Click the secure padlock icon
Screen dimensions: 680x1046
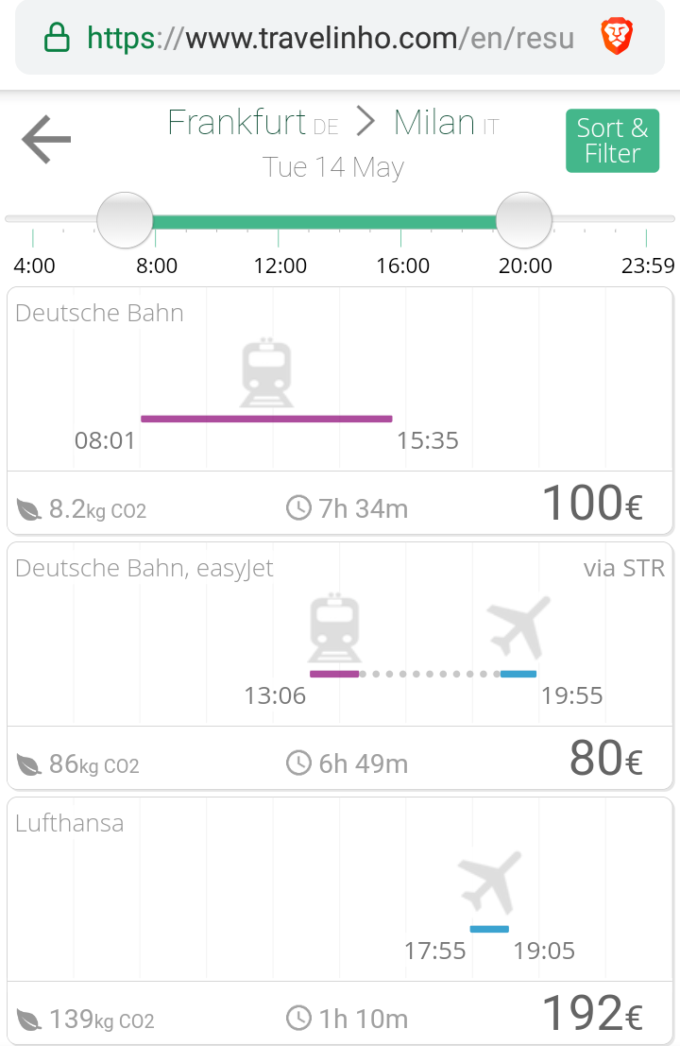tap(57, 38)
